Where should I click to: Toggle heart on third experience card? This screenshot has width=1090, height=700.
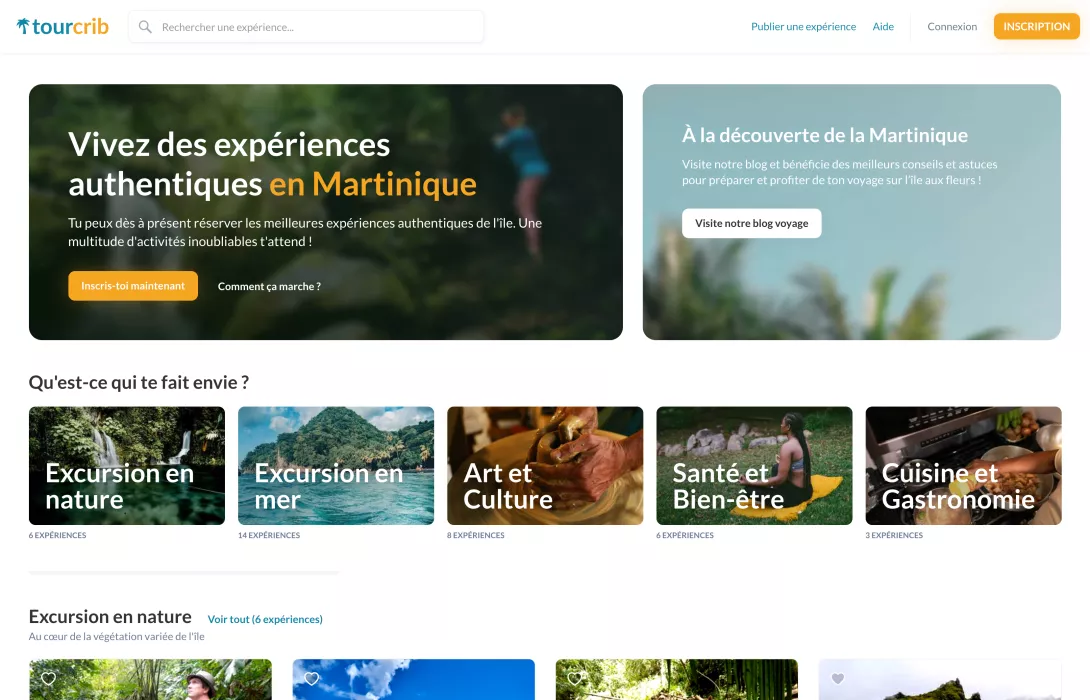pos(574,678)
